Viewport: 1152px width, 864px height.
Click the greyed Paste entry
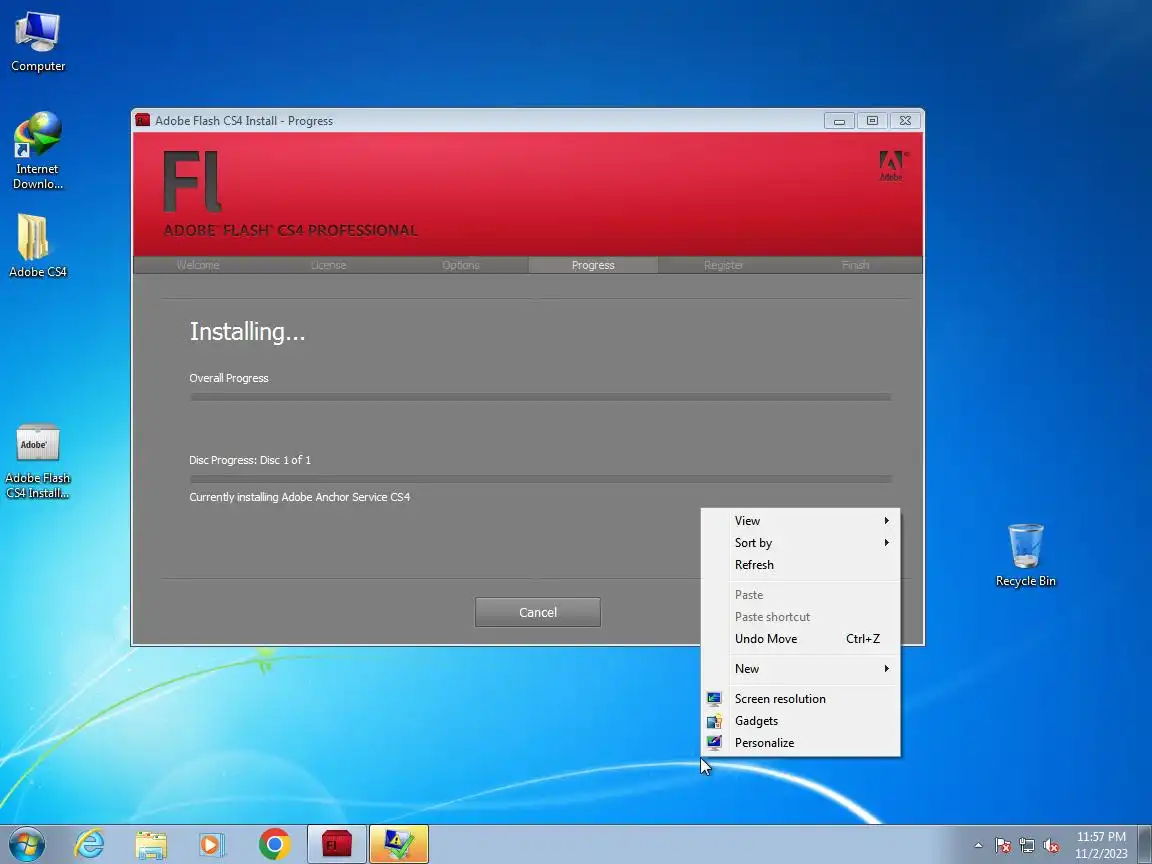(801, 594)
